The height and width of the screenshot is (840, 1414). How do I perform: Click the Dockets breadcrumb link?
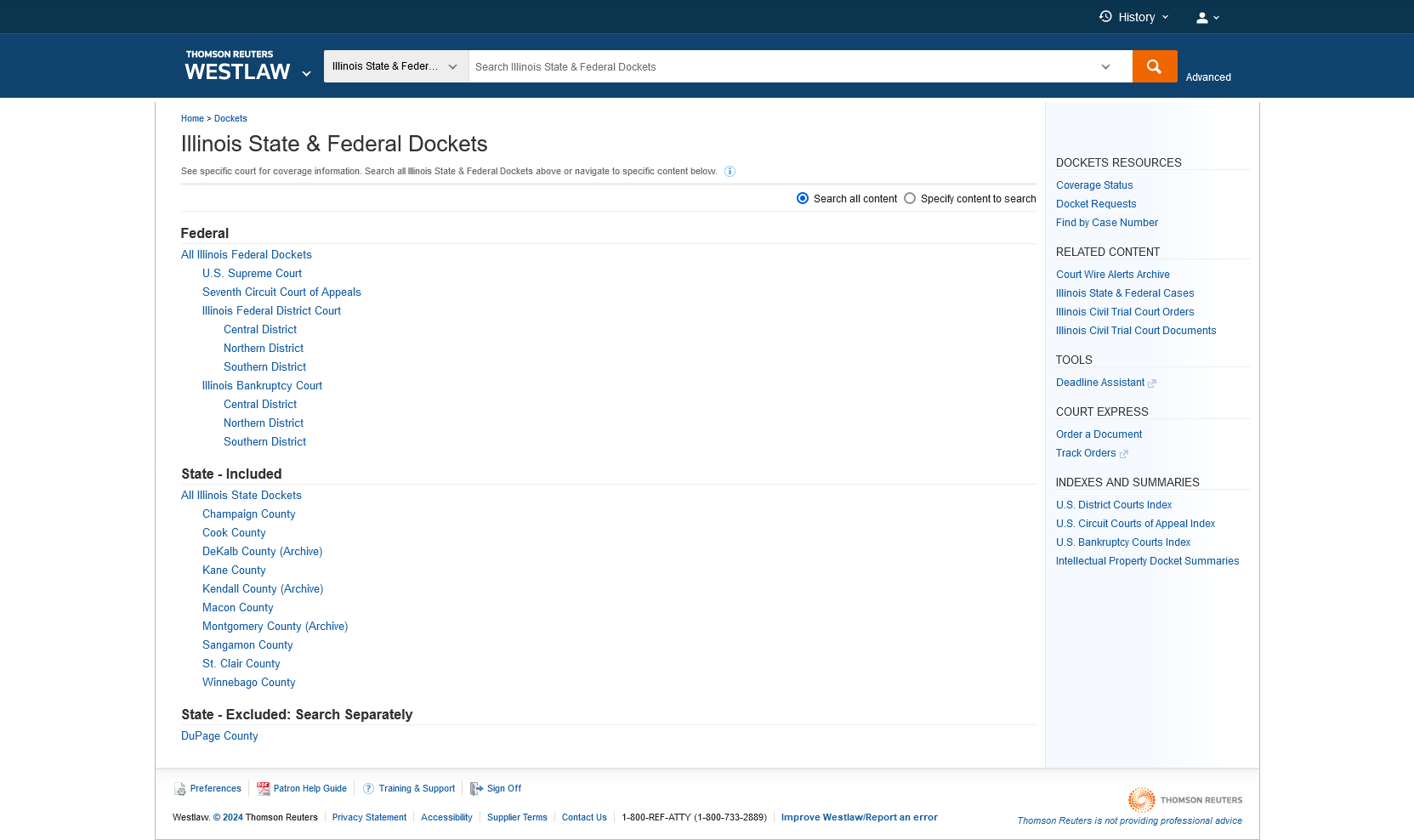coord(230,119)
